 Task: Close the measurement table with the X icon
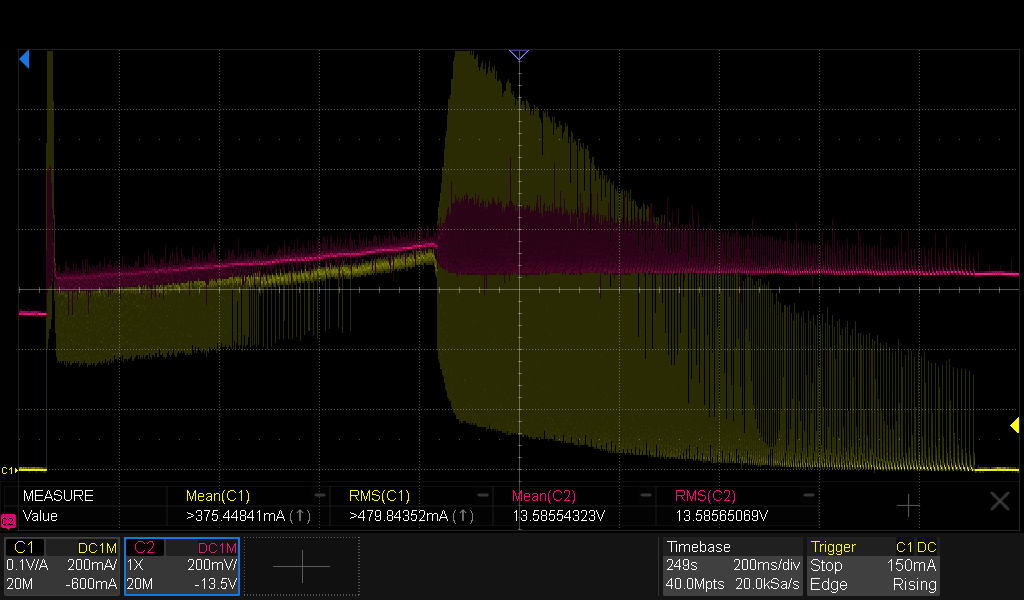point(1000,501)
